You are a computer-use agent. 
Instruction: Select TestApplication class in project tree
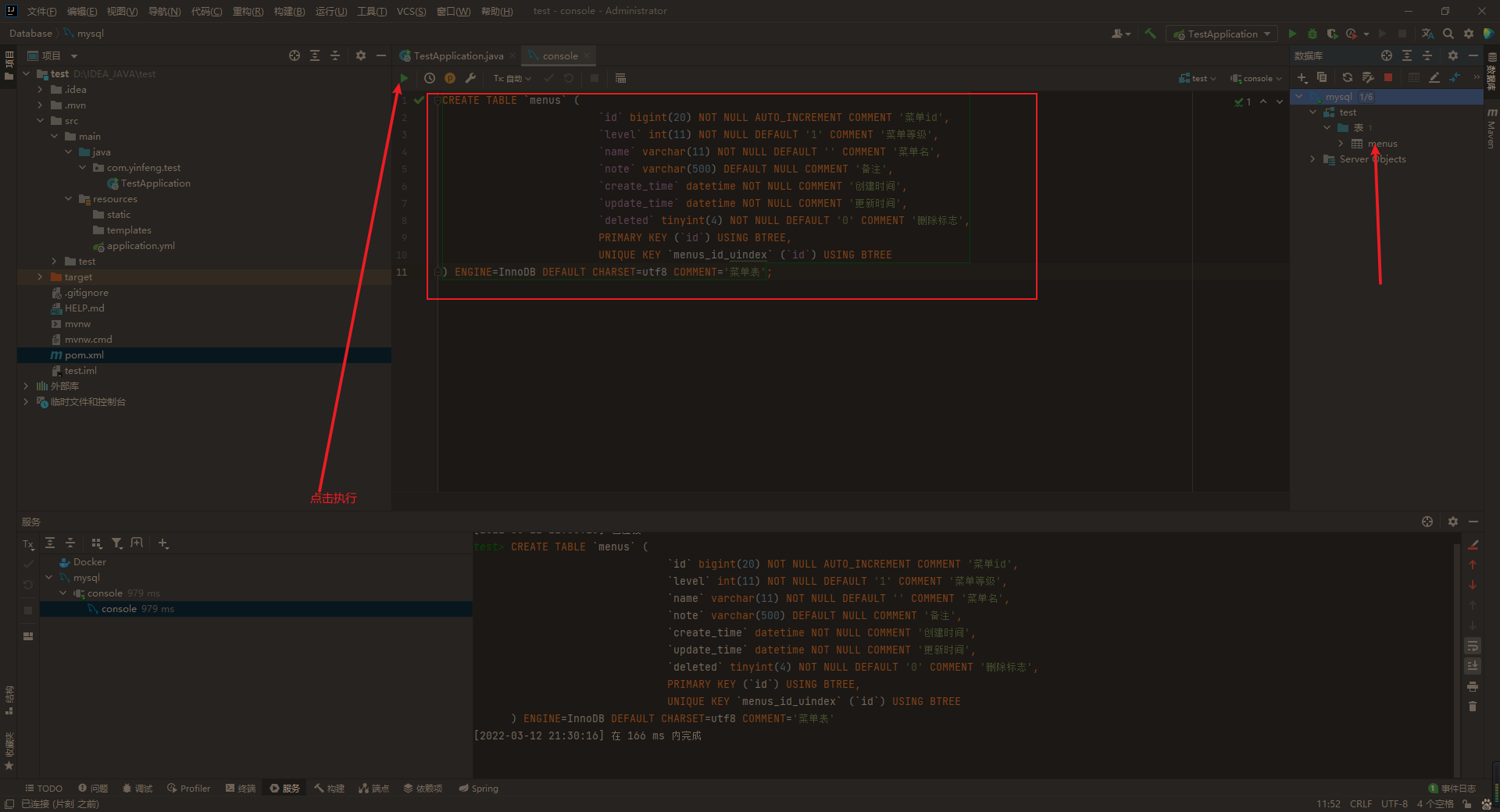coord(155,183)
